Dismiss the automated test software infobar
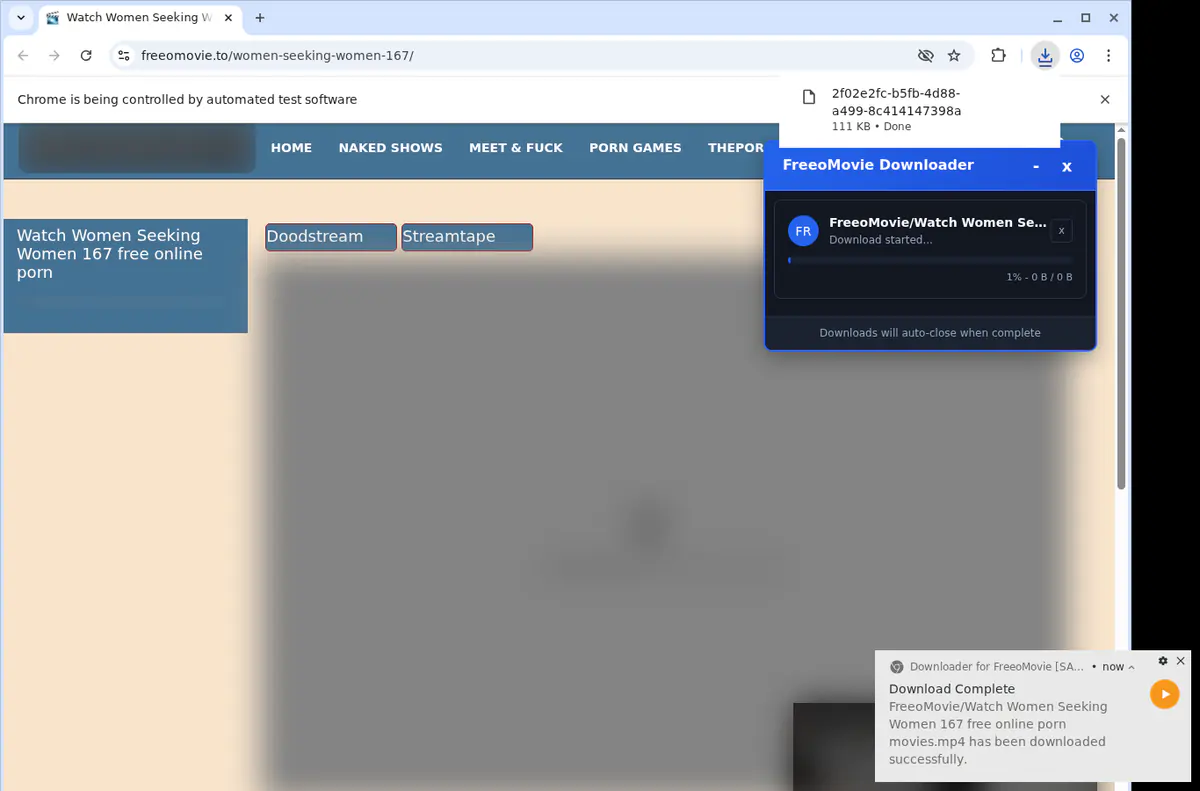Screen dimensions: 1200x791 [1105, 100]
